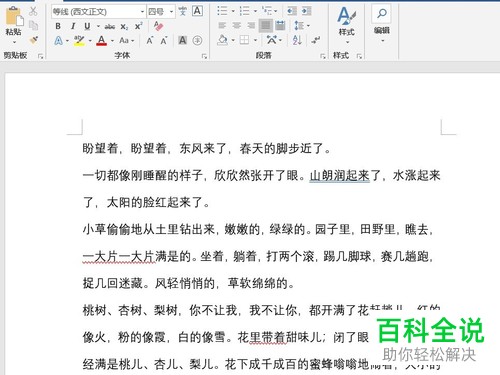Open the Change Case (Aa) menu
This screenshot has width=500, height=375.
(126, 41)
